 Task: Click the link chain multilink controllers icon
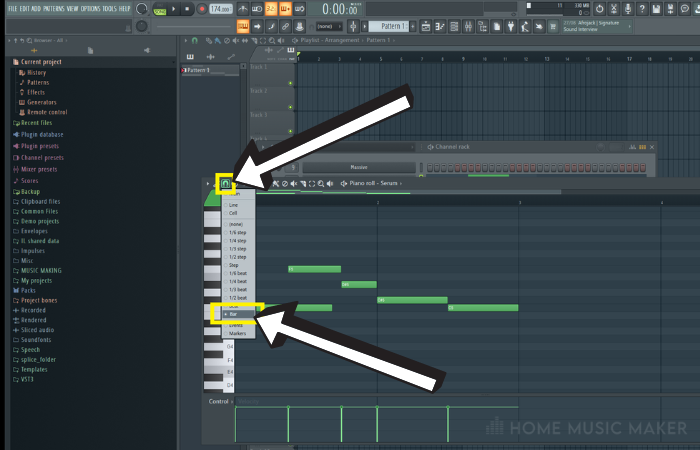[x=285, y=27]
